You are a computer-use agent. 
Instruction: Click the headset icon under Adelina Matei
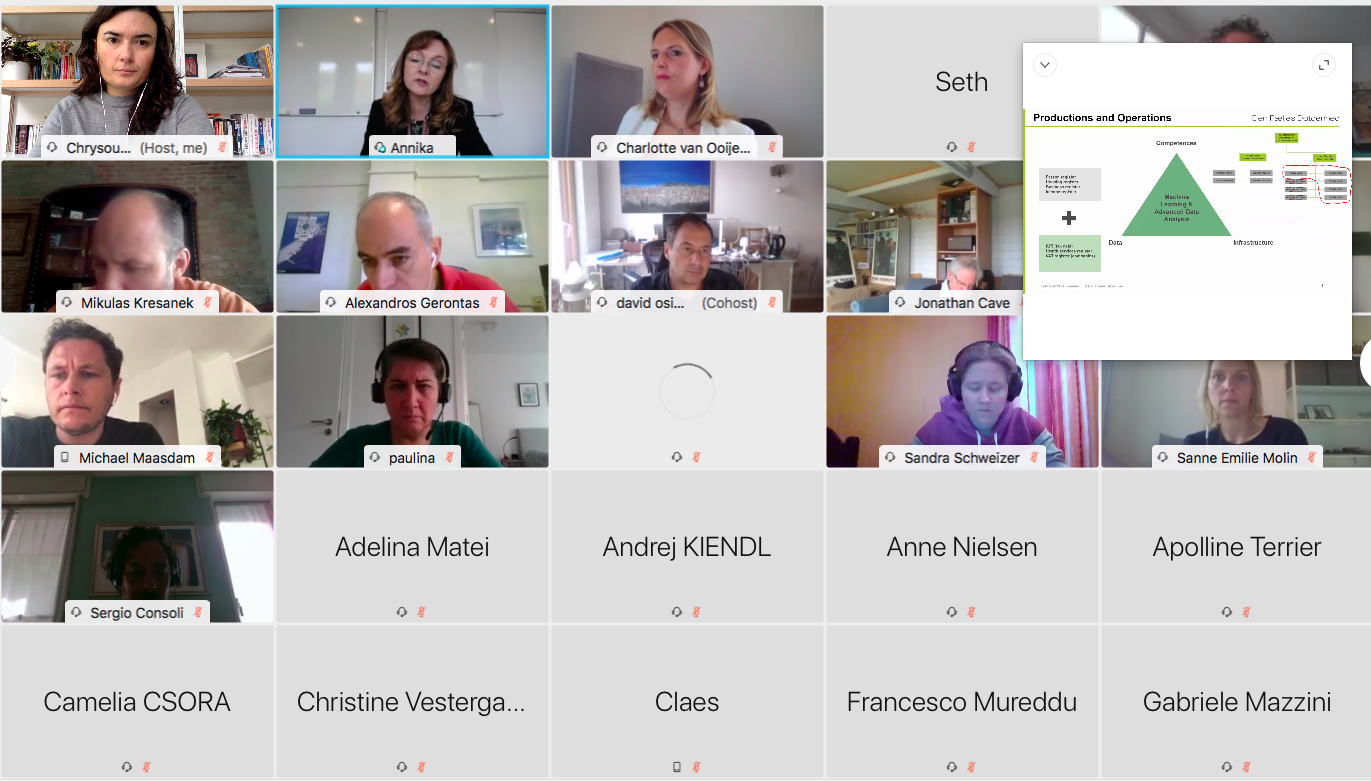click(401, 612)
